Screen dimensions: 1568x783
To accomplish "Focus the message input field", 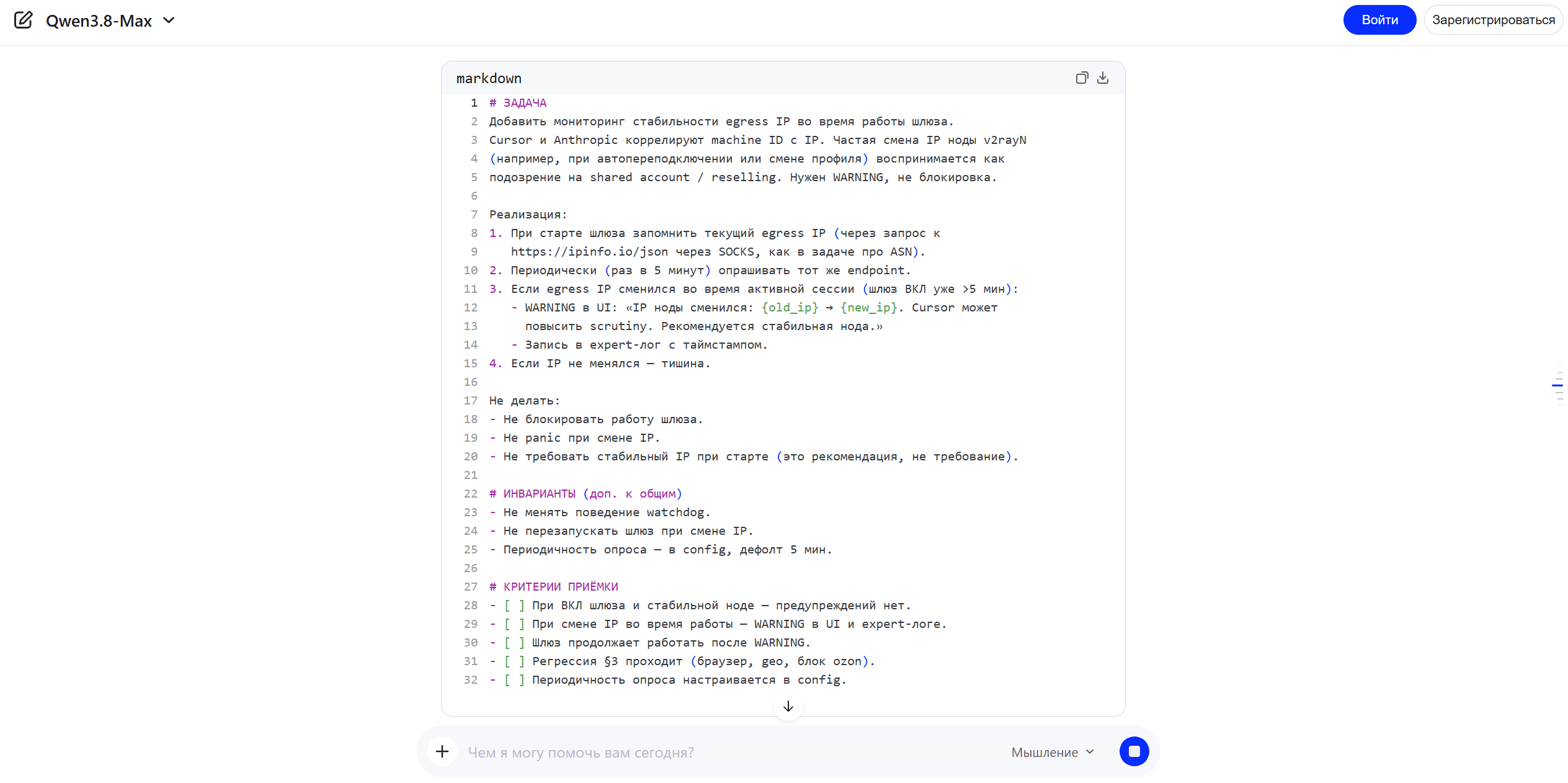I will [x=732, y=753].
